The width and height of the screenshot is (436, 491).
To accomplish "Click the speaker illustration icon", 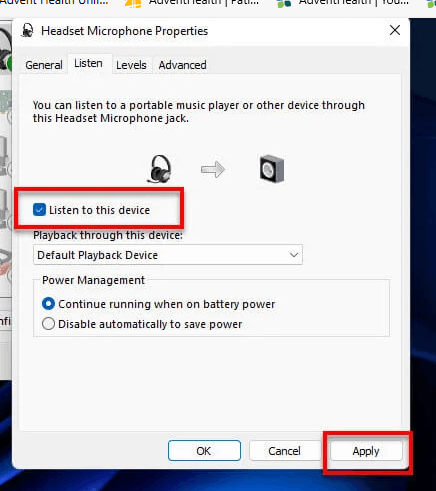I will [272, 169].
